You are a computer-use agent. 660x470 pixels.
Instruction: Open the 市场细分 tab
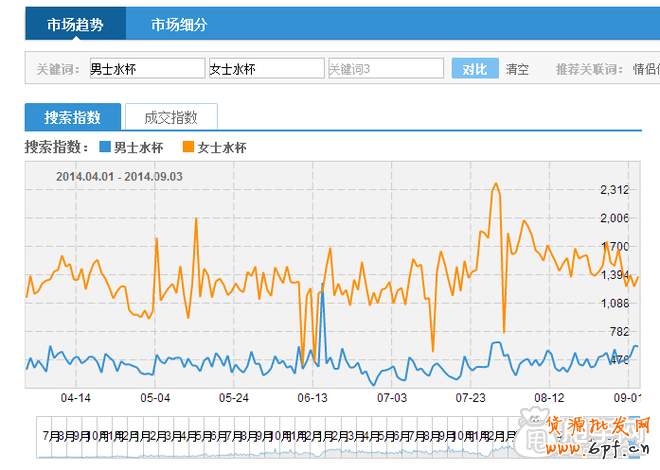179,25
